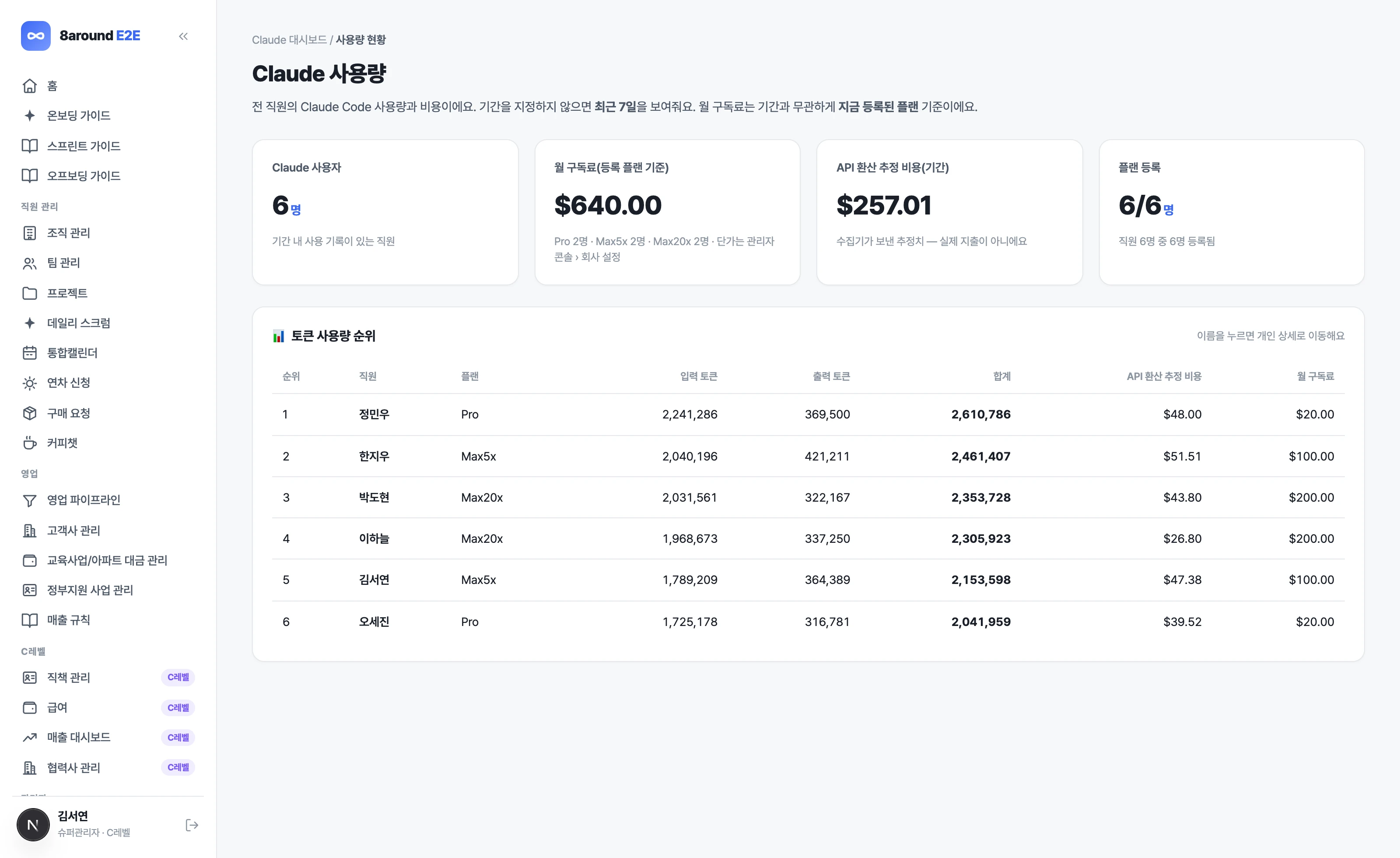Click the organization icon for 조직 관리

tap(30, 233)
